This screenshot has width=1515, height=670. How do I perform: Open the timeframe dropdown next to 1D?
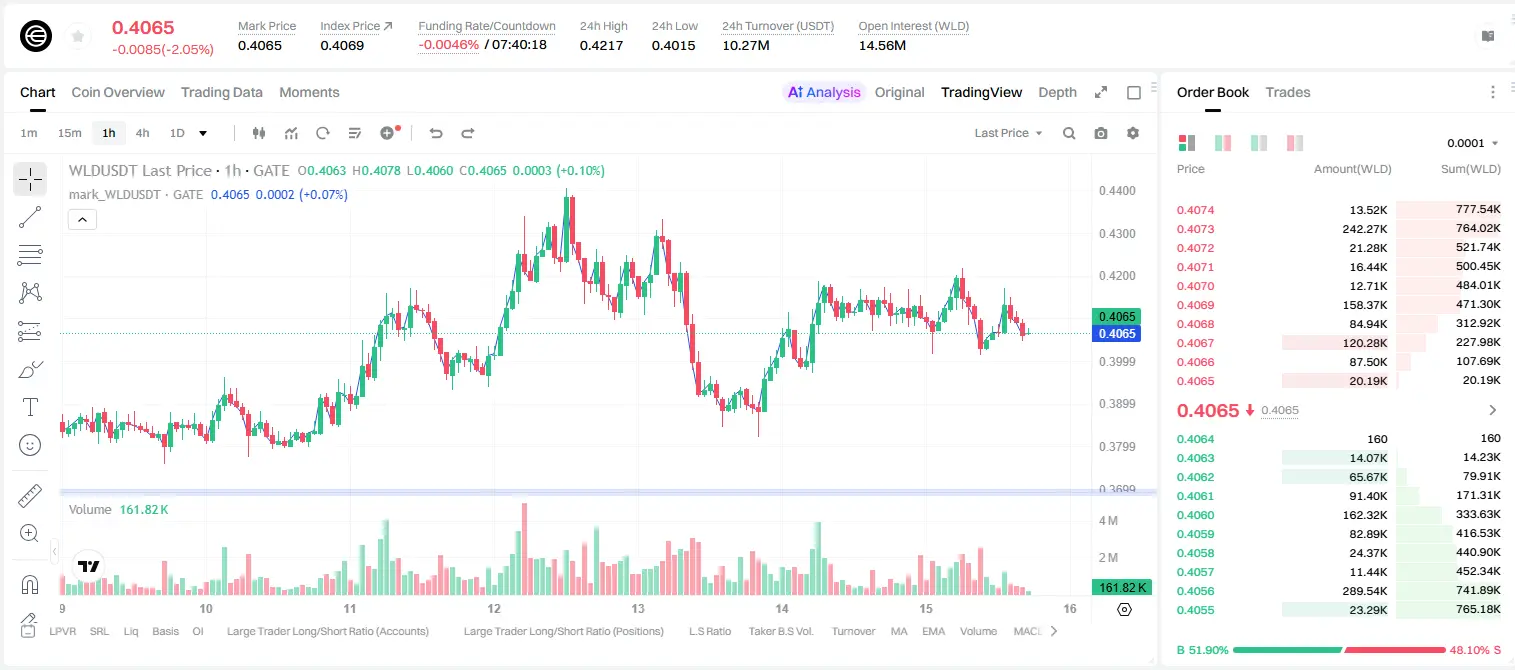pyautogui.click(x=203, y=133)
